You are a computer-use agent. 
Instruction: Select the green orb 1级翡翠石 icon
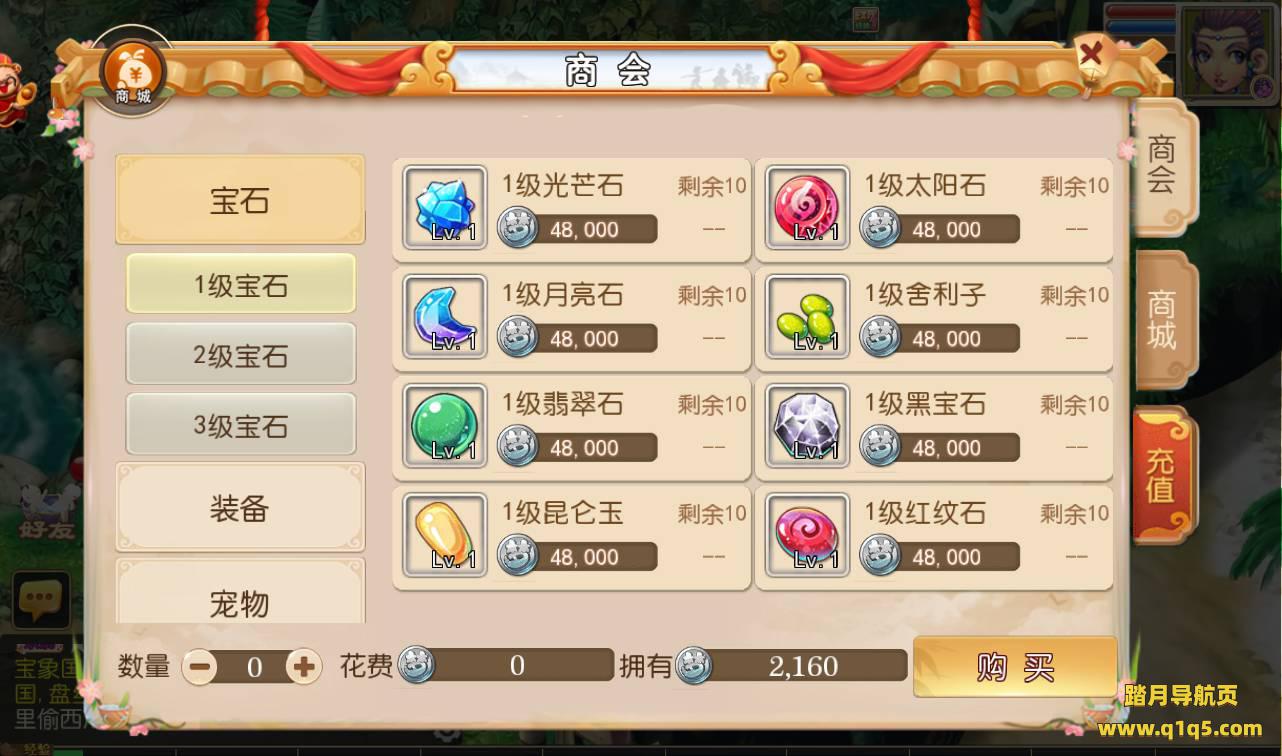click(445, 426)
